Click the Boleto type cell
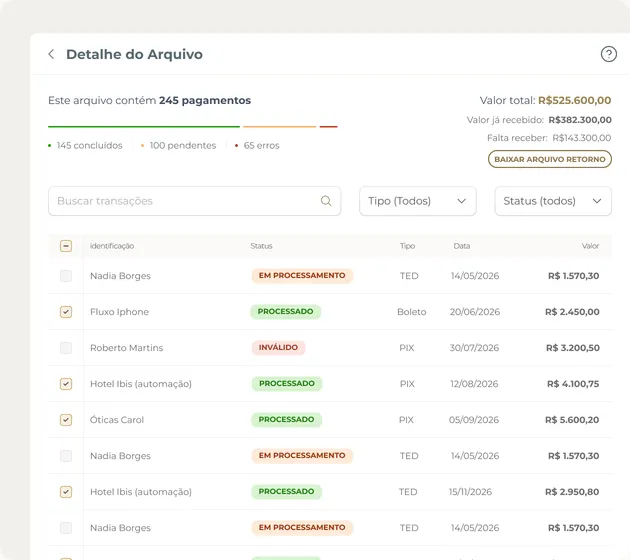 pyautogui.click(x=411, y=312)
